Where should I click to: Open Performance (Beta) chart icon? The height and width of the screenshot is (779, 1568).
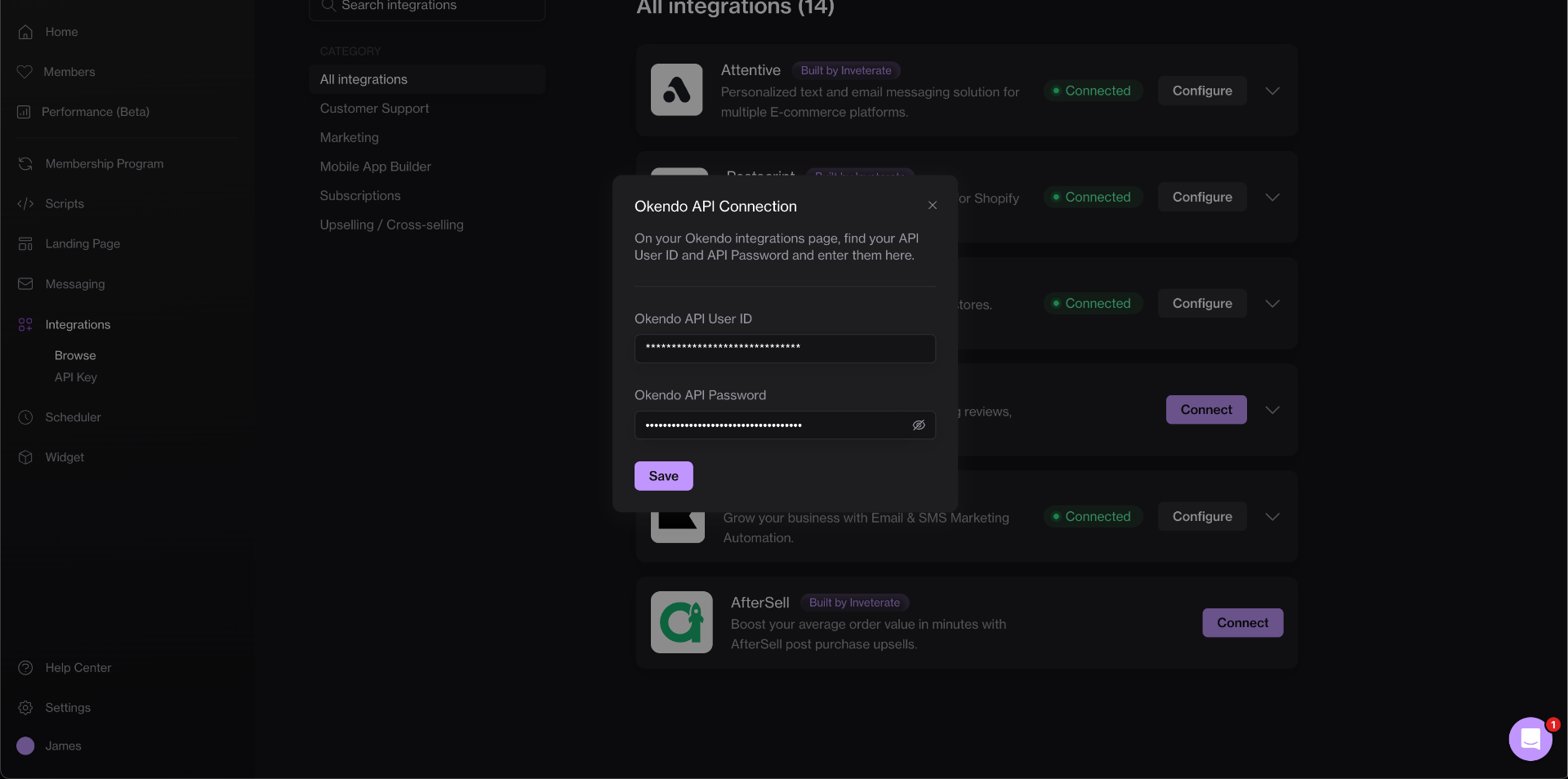pyautogui.click(x=24, y=112)
